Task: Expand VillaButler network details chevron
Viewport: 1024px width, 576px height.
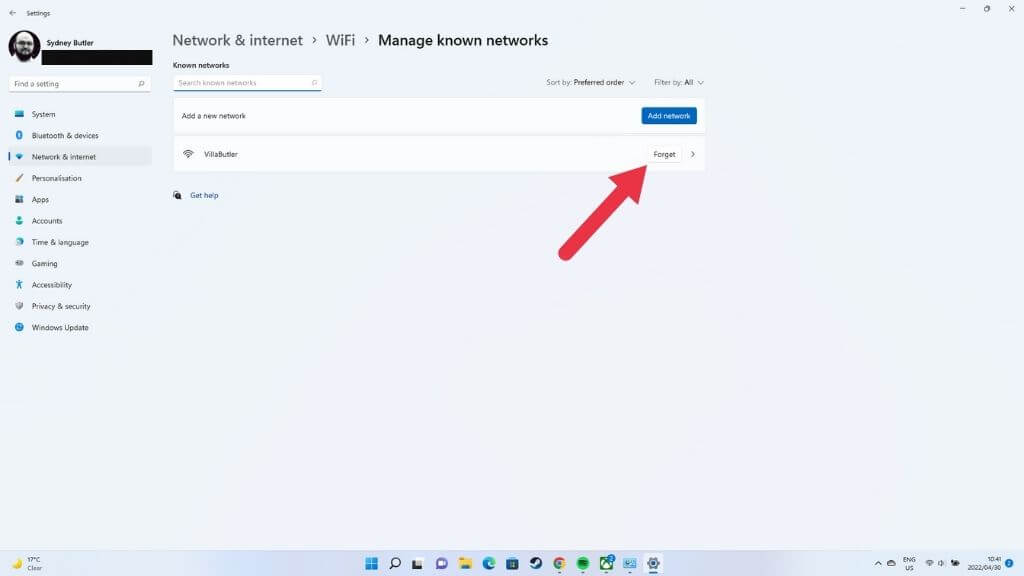Action: (693, 155)
